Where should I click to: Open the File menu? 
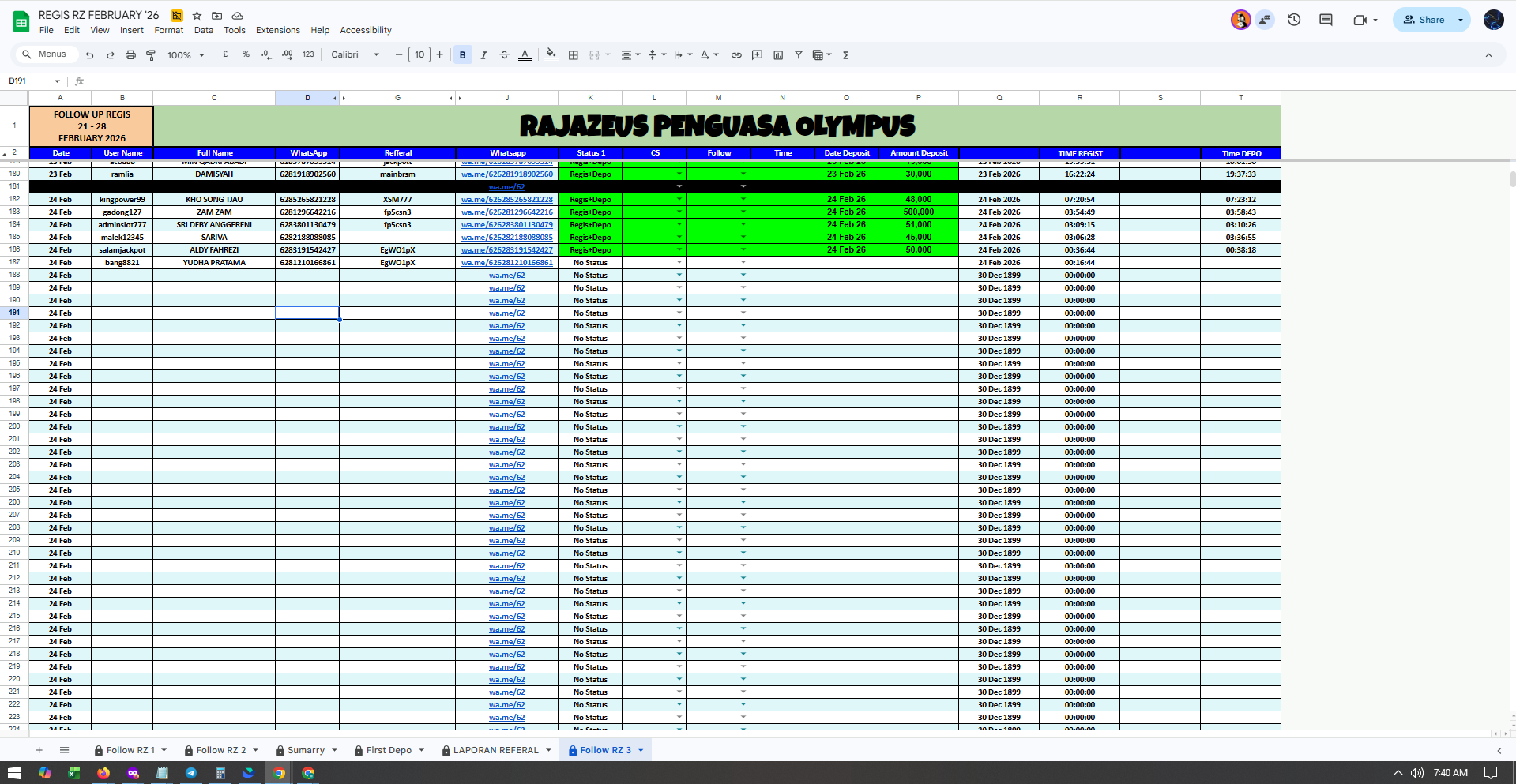tap(47, 30)
